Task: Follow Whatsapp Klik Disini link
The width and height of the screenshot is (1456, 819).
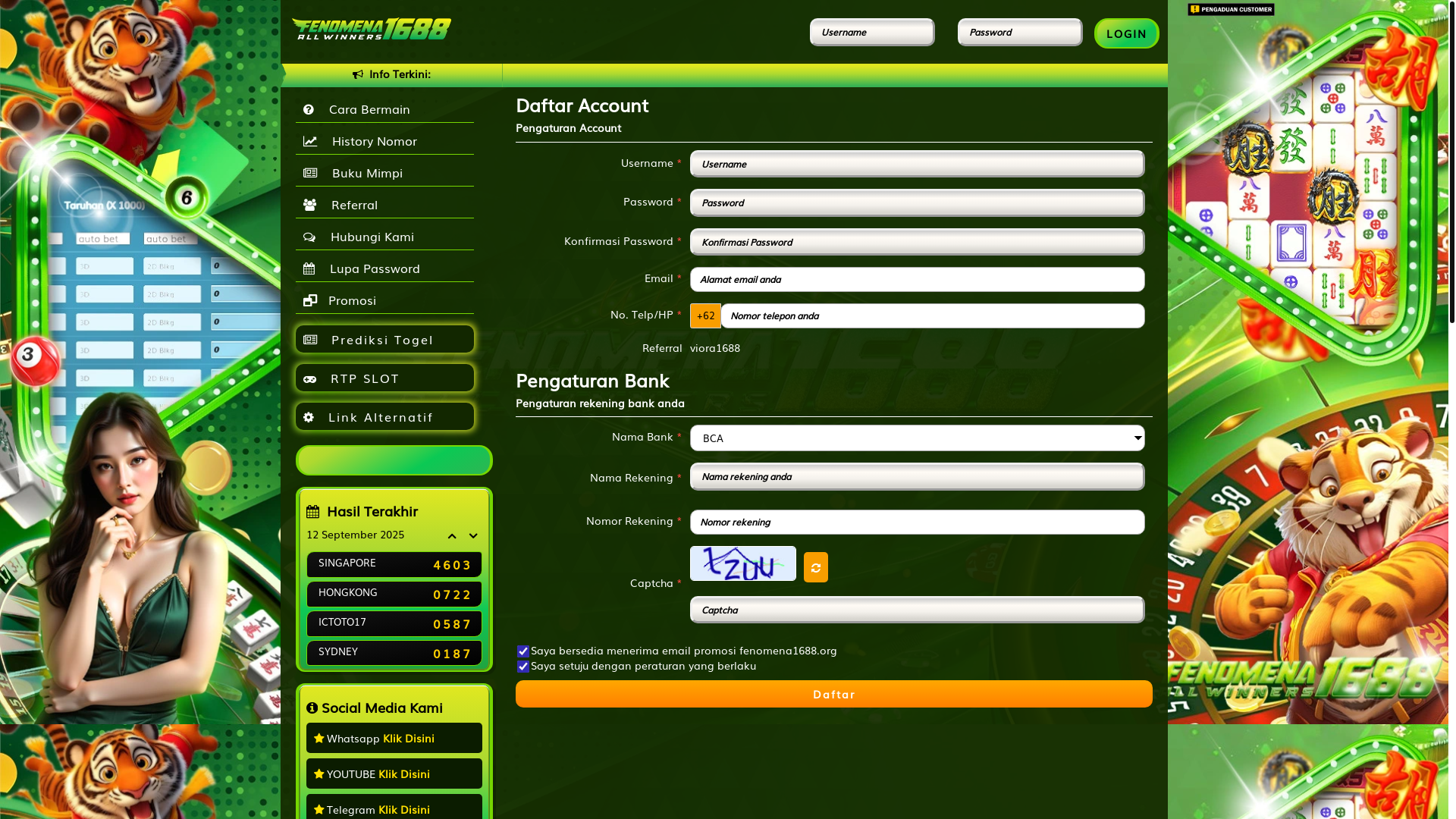Action: pos(408,738)
